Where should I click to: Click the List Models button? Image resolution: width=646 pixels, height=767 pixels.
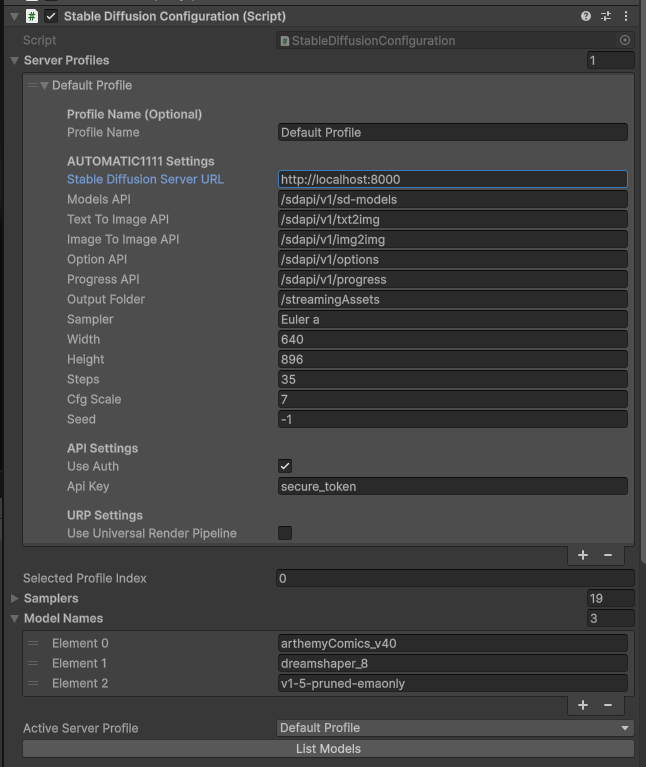[328, 748]
